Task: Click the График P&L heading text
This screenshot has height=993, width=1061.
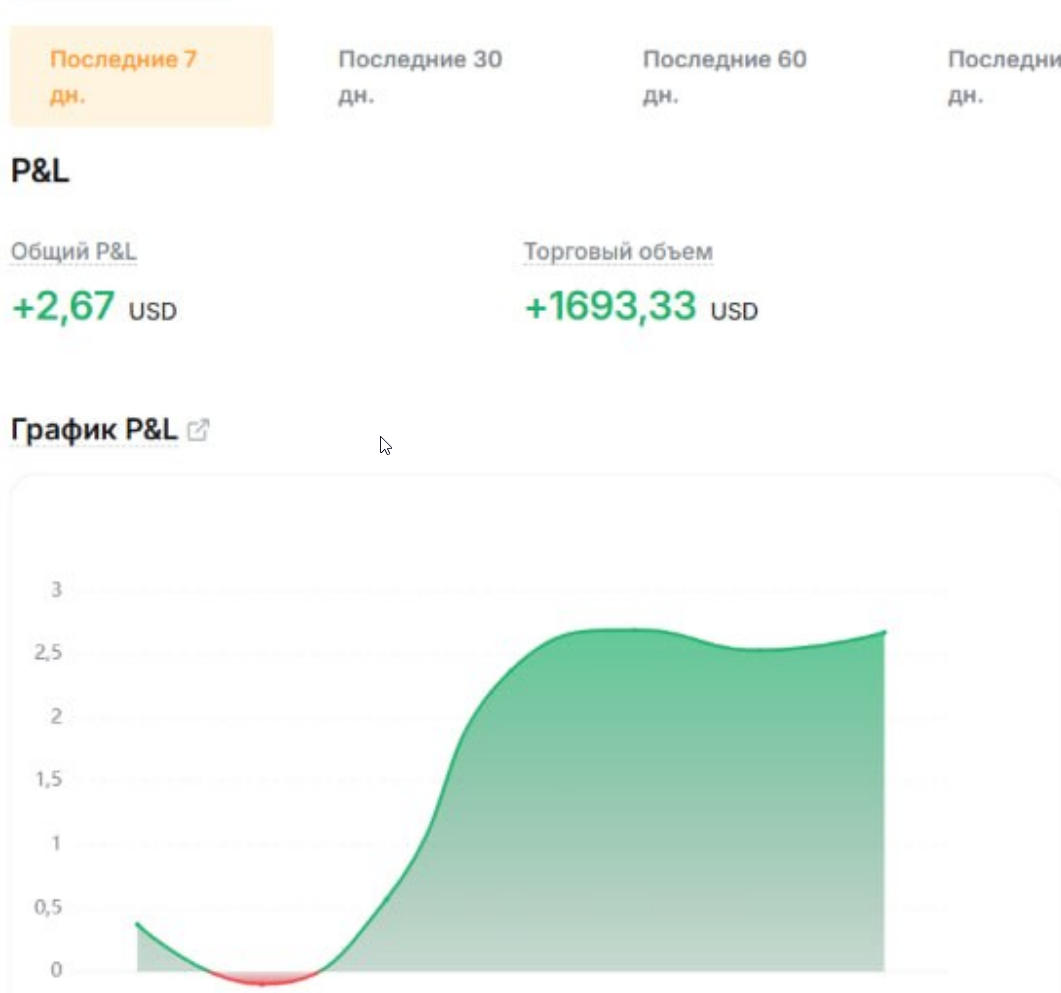Action: (94, 430)
